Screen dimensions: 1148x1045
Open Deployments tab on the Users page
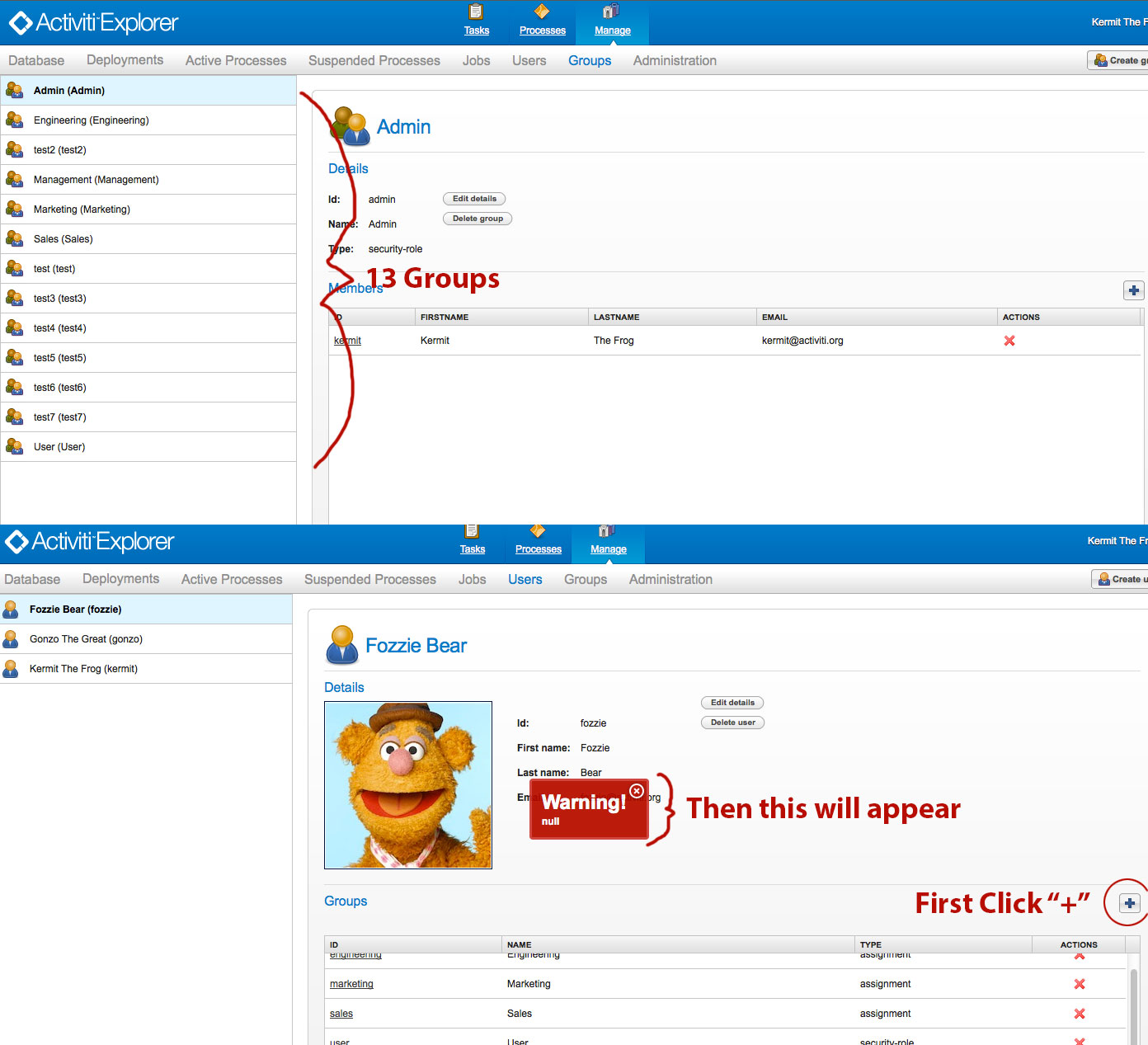tap(120, 579)
